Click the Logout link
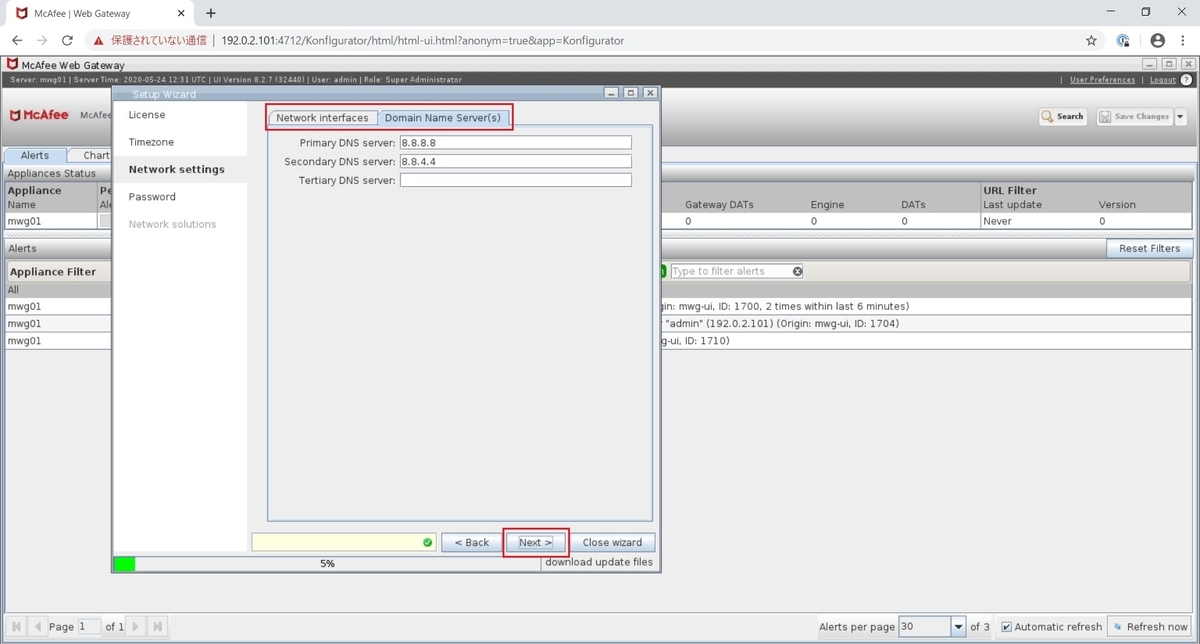Image resolution: width=1200 pixels, height=644 pixels. 1162,80
